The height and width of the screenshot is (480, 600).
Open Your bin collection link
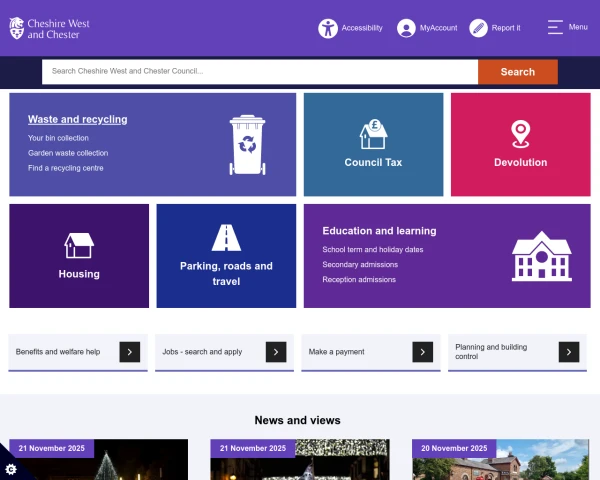[58, 138]
